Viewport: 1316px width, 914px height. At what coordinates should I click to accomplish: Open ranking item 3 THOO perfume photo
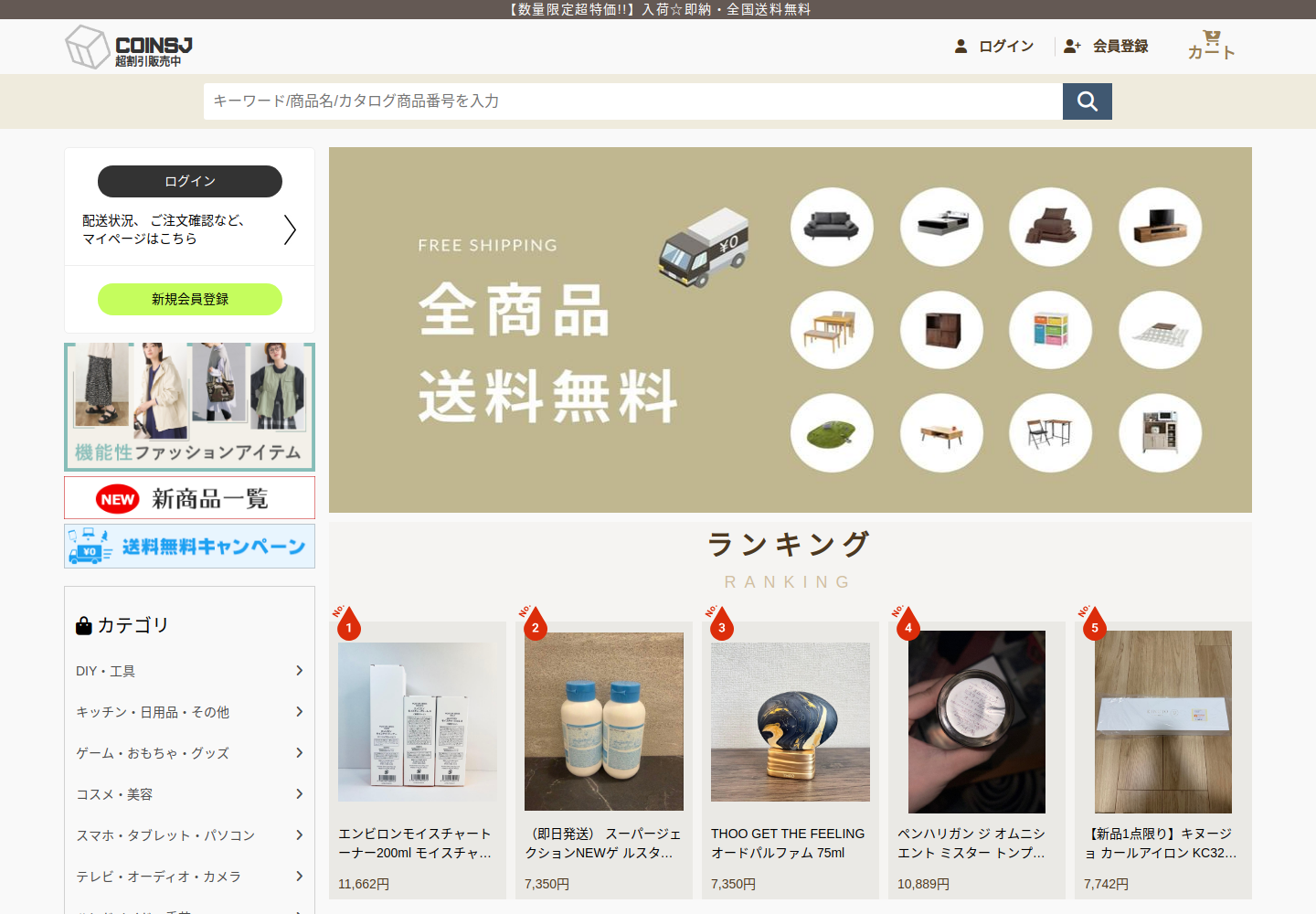point(791,722)
